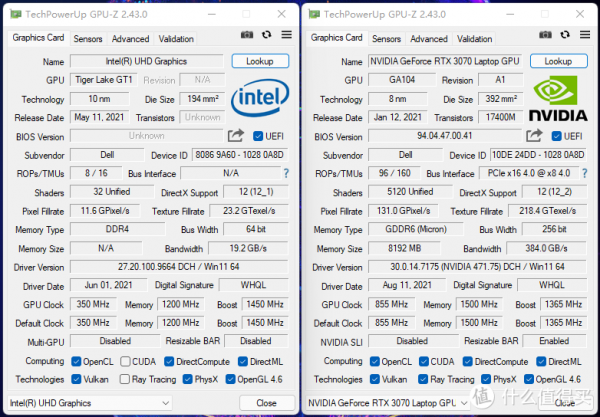
Task: Toggle the unchecked CUDA checkbox in Intel window
Action: [x=125, y=361]
